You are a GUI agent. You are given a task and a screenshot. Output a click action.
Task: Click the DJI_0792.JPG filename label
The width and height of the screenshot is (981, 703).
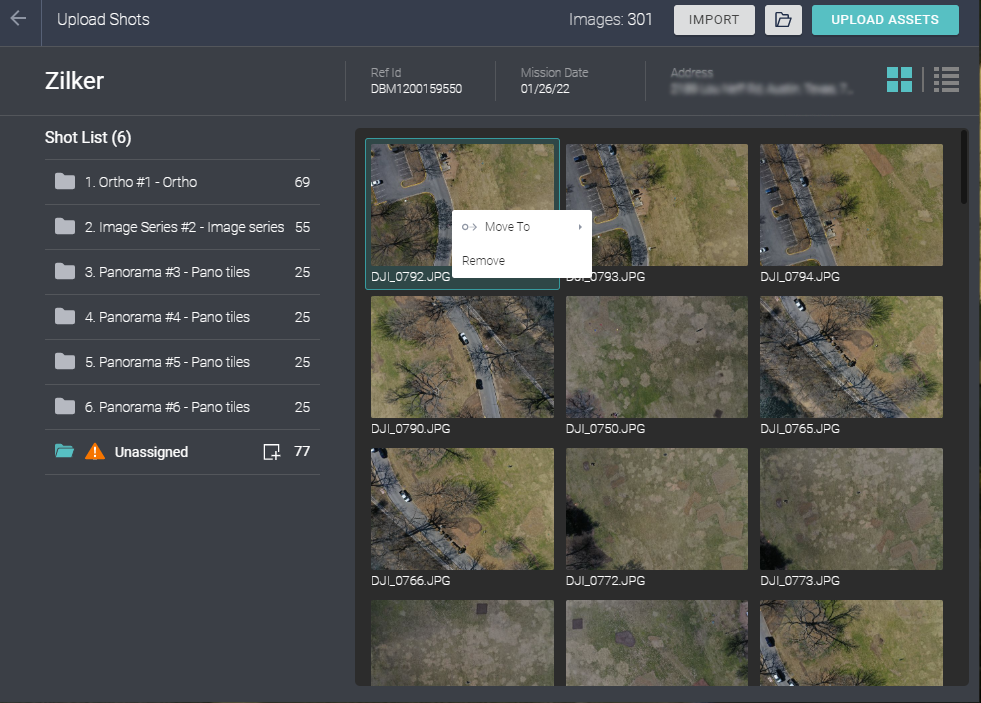[x=410, y=276]
